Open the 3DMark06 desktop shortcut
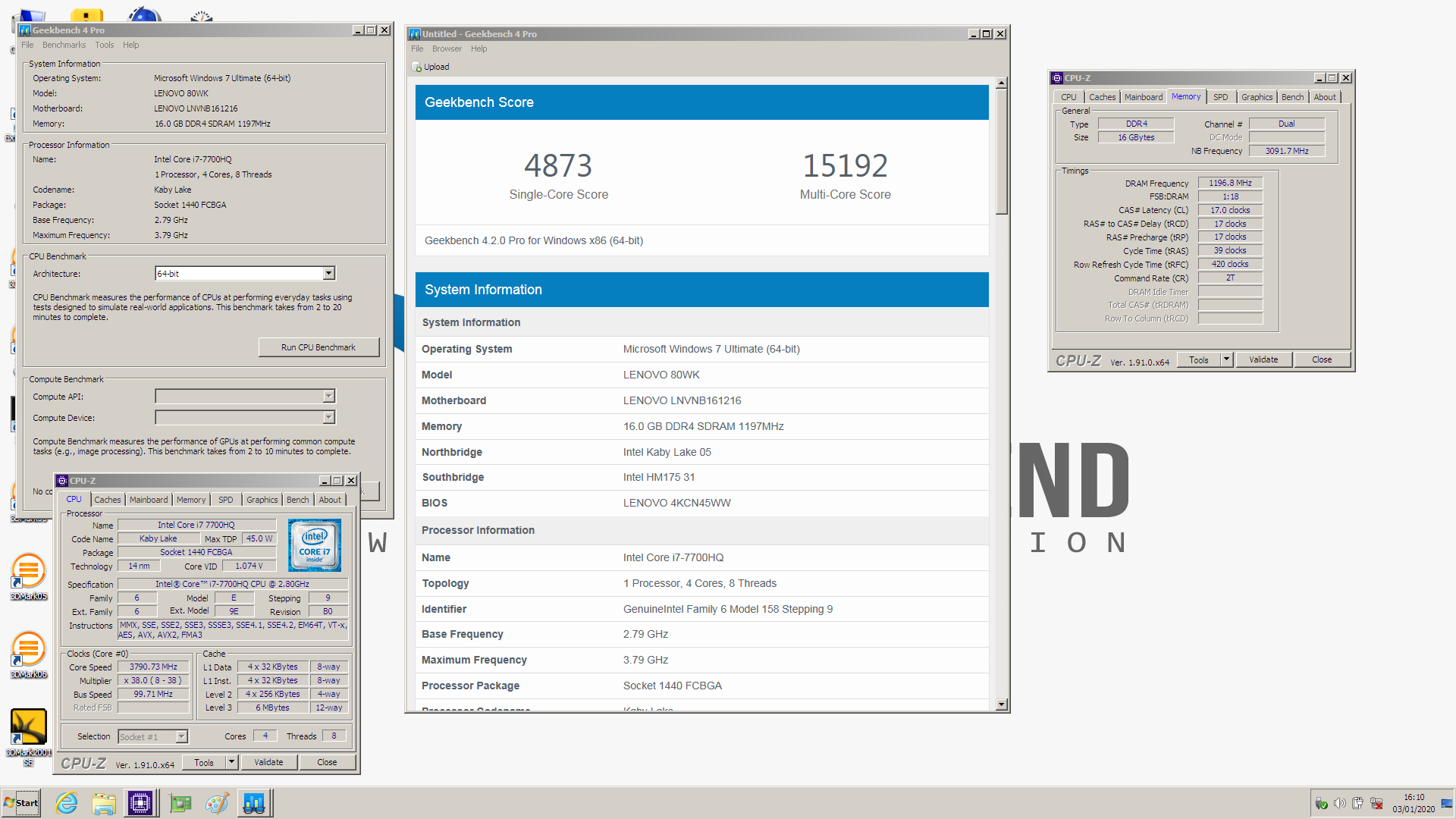Image resolution: width=1456 pixels, height=819 pixels. [x=29, y=654]
